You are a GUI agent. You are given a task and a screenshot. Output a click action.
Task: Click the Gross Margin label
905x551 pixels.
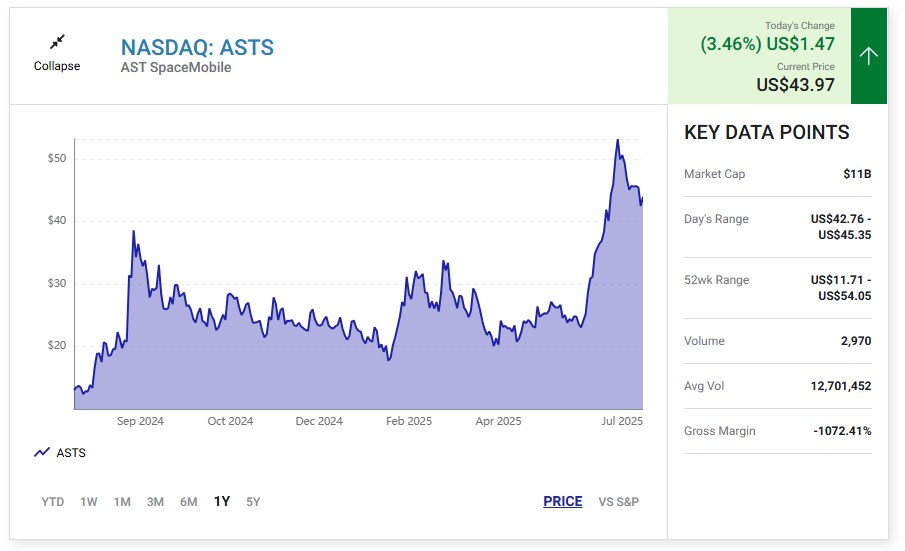[720, 431]
